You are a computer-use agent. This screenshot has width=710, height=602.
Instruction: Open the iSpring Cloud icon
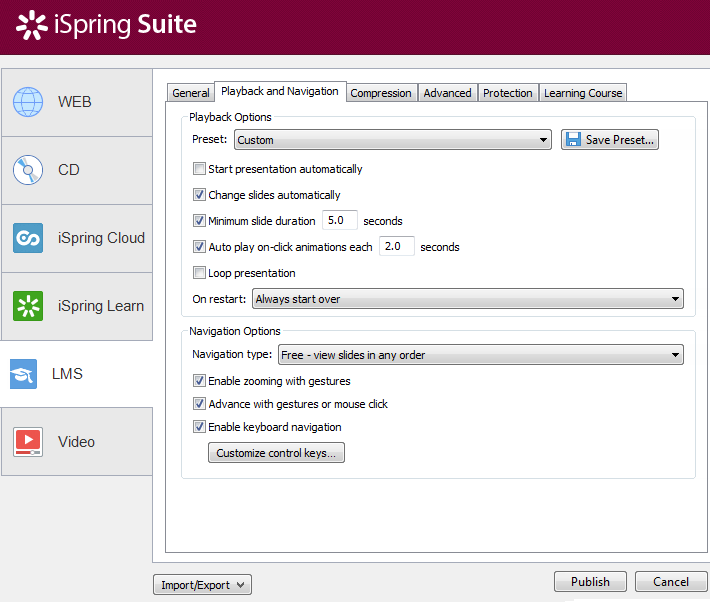coord(28,238)
